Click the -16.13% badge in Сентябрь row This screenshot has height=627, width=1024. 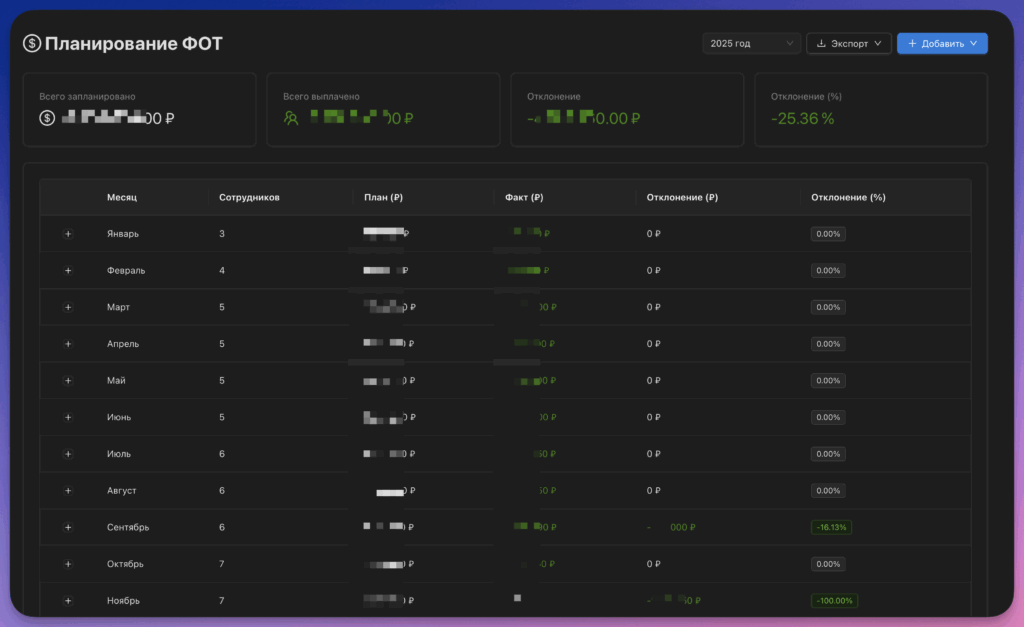[831, 527]
